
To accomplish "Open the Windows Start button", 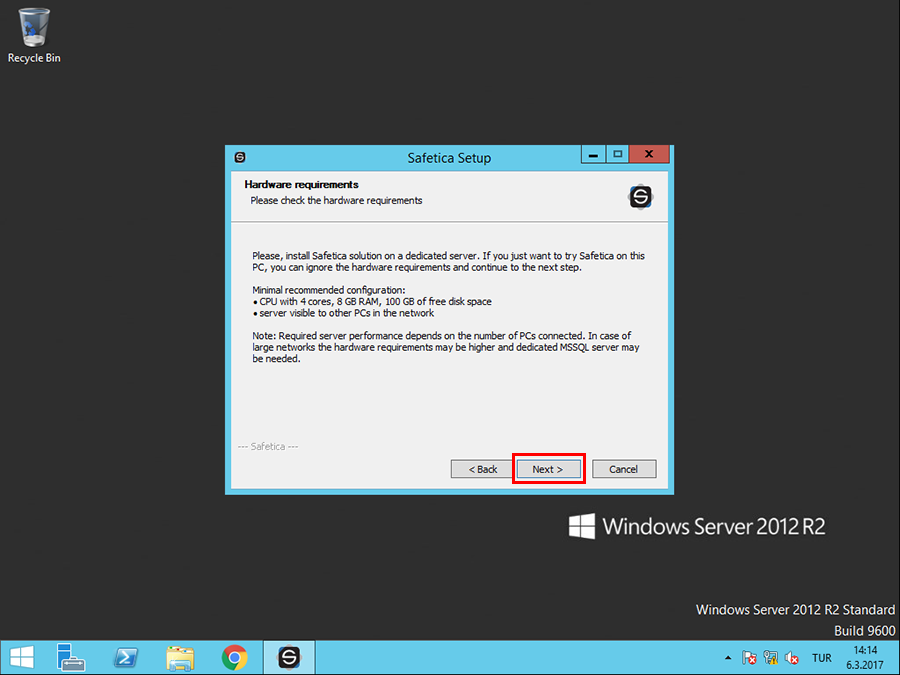I will click(x=22, y=658).
